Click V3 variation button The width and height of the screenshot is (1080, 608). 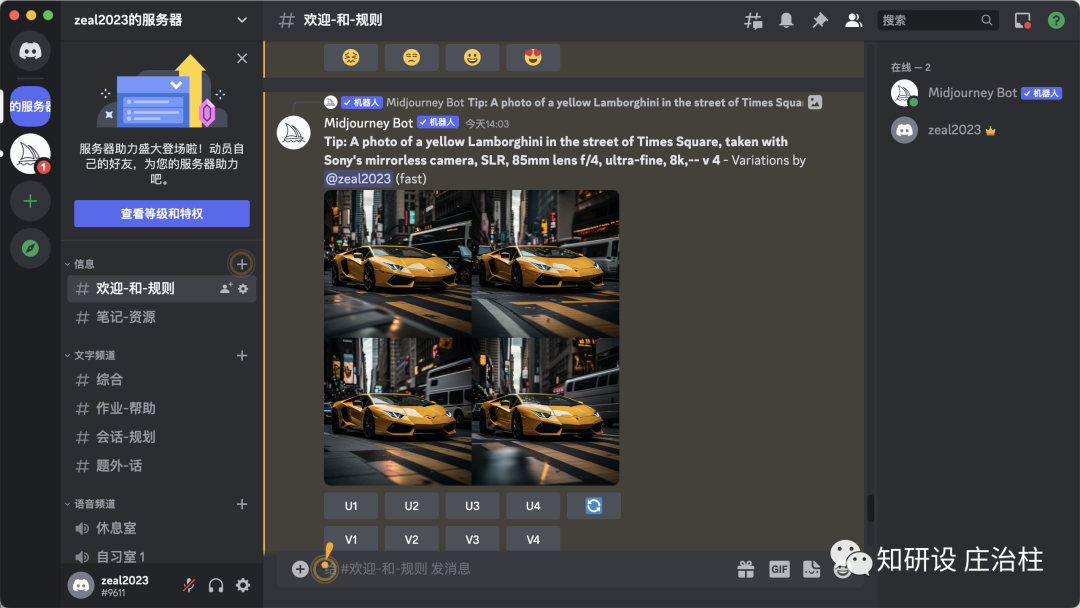472,538
